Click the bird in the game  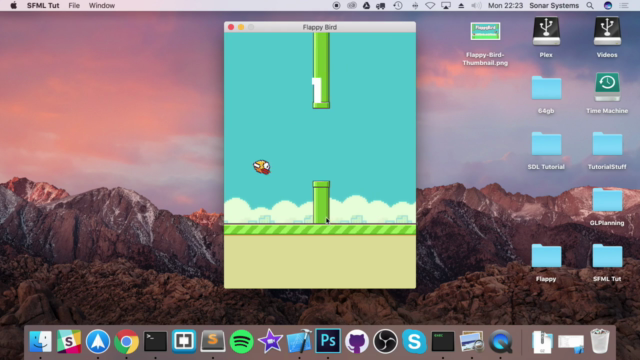(x=262, y=167)
